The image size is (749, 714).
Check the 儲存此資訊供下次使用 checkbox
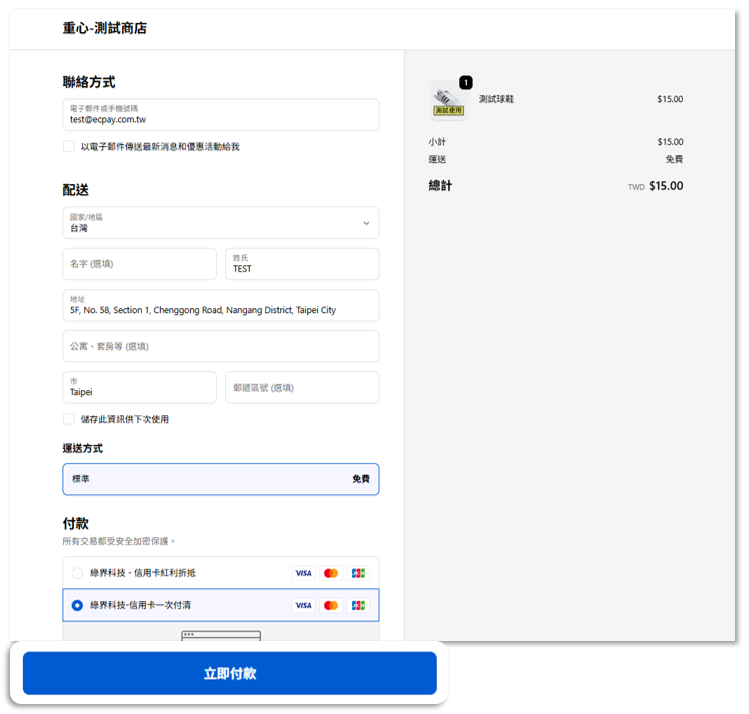click(69, 419)
